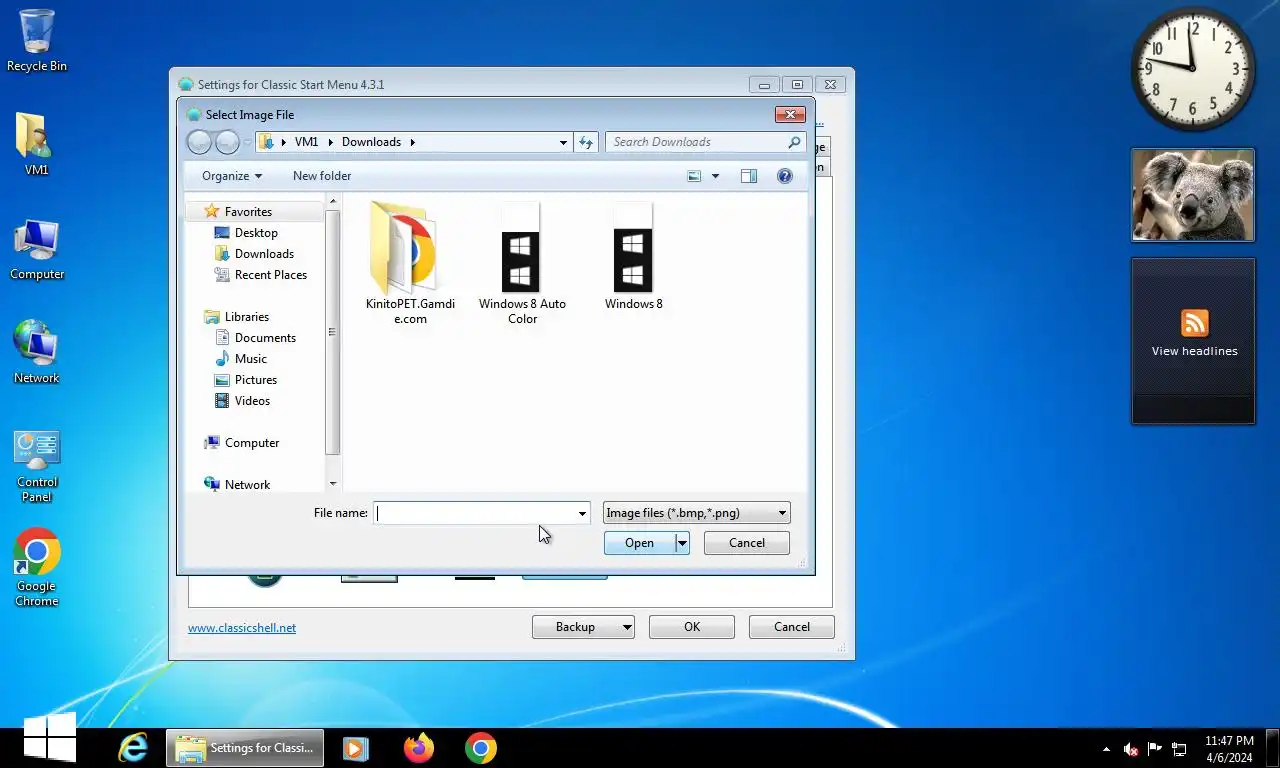1280x768 pixels.
Task: Launch Internet Explorer from taskbar
Action: 132,748
